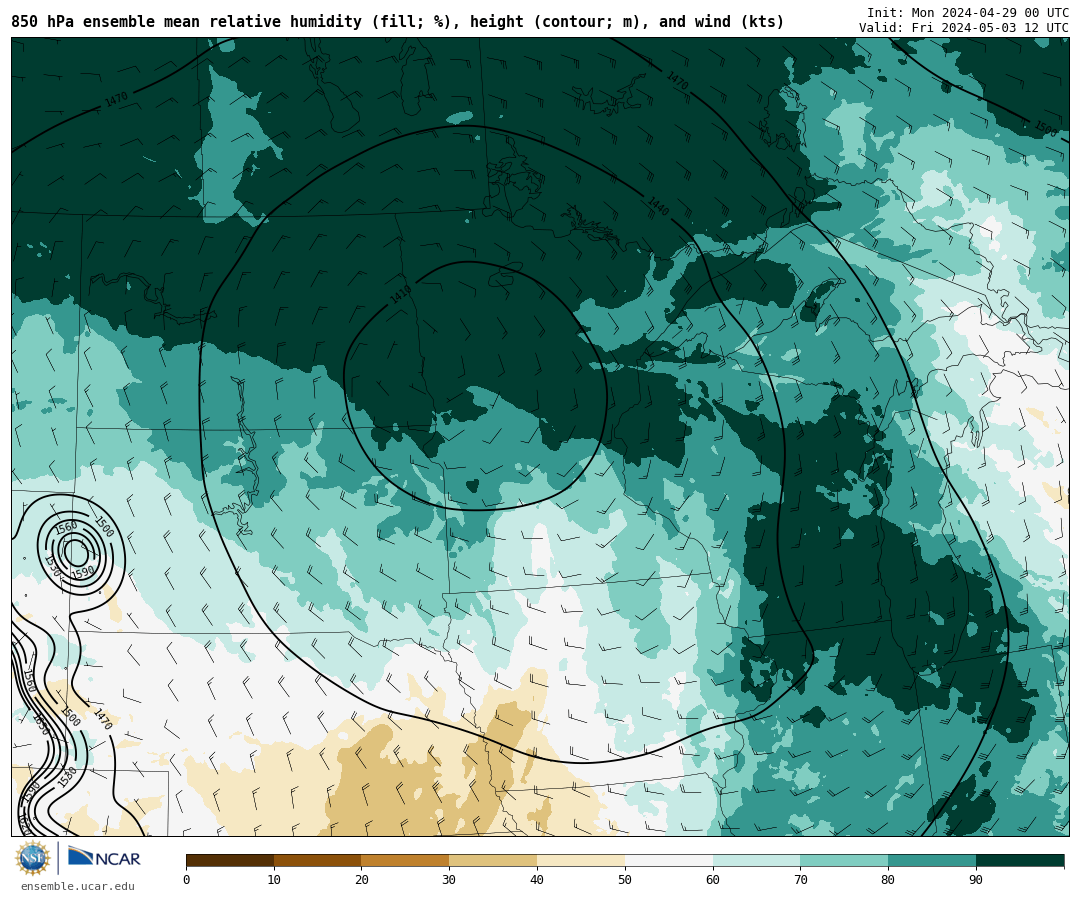Click the 0-10 darkest brown colorbar swatch
Screen dimensions: 1080x899
click(230, 860)
